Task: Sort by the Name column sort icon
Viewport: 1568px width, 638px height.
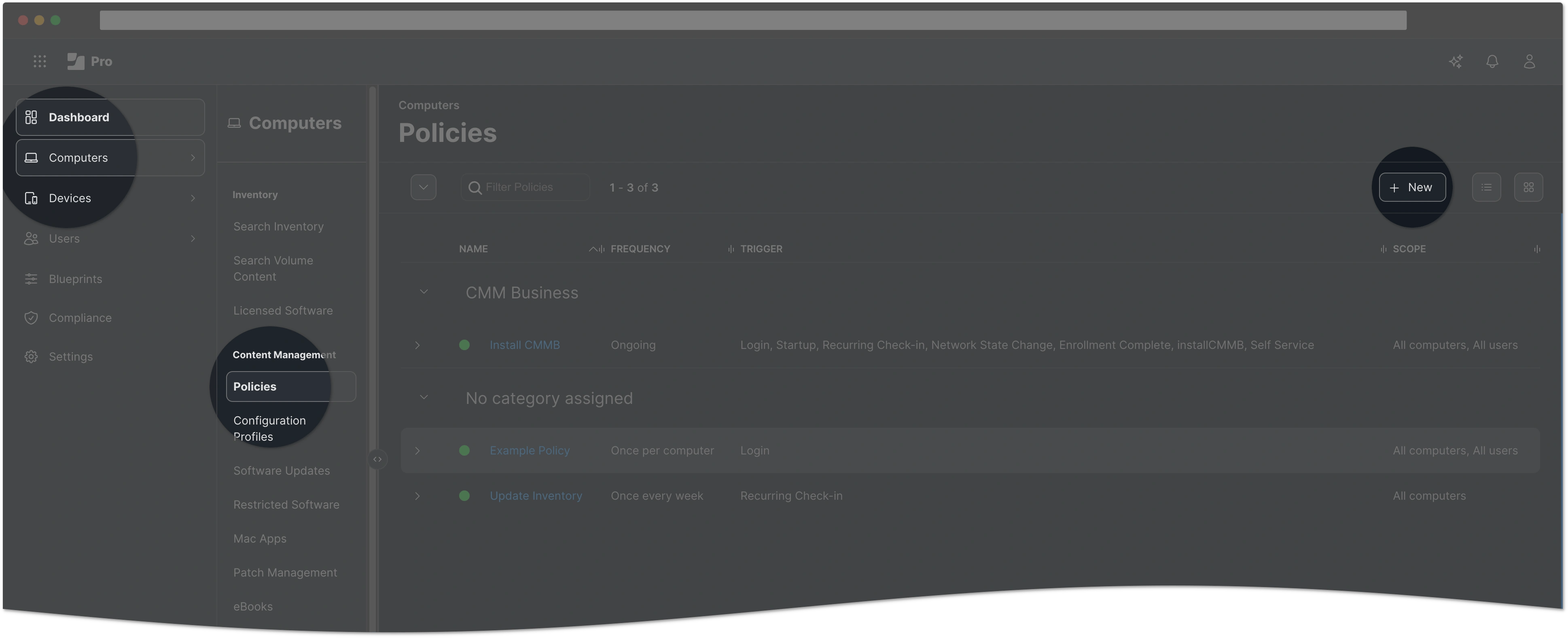Action: (x=593, y=249)
